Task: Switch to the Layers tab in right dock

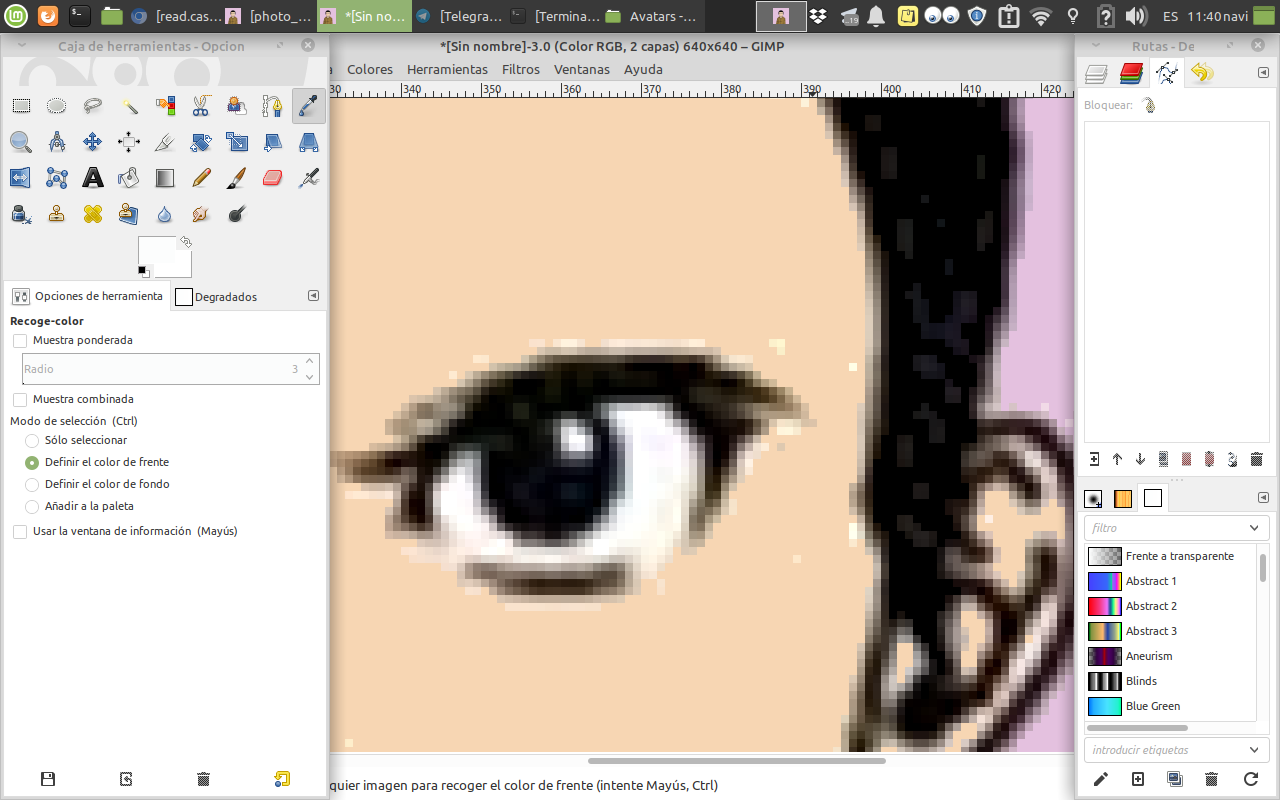Action: [1097, 73]
